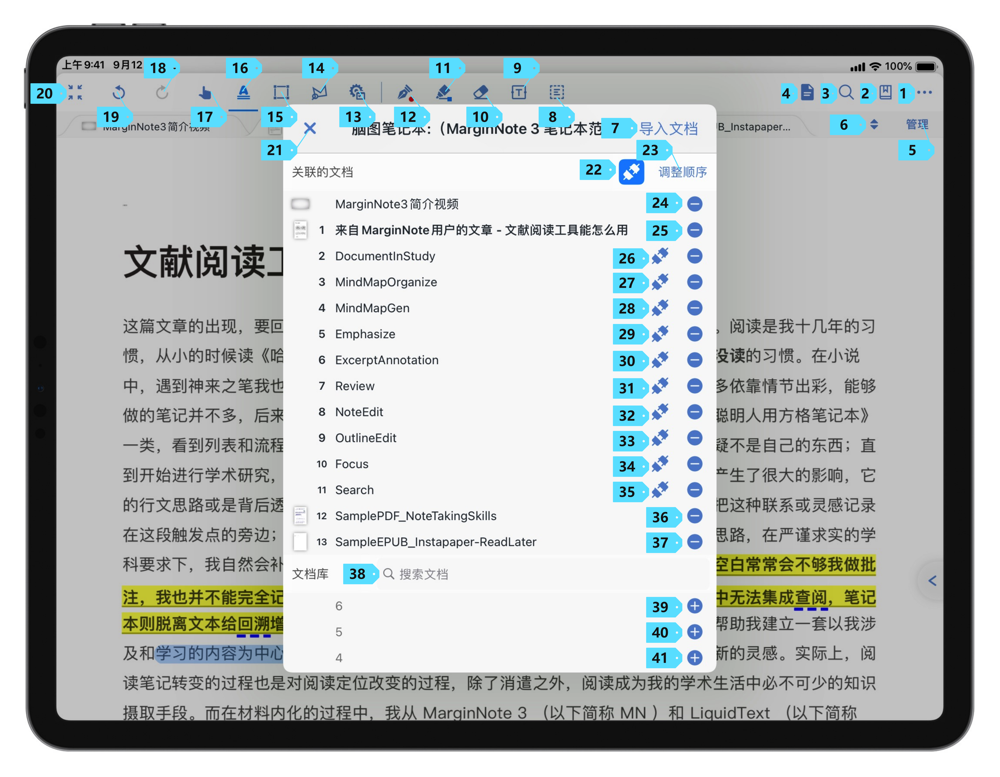
Task: Remove SampleEPUB_Instapaper-ReadLater with its minus button
Action: click(x=695, y=542)
